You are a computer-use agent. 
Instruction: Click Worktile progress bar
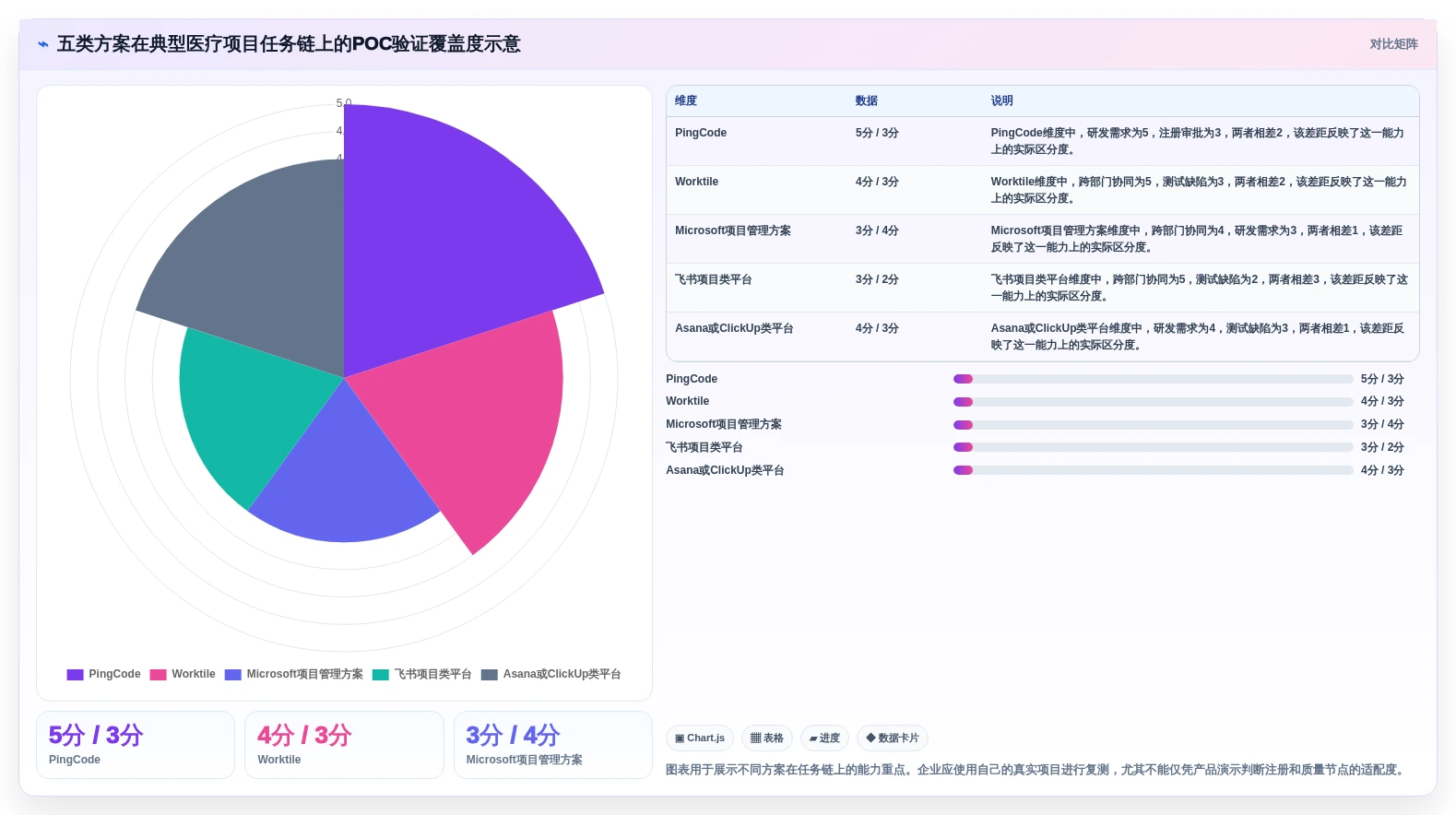click(x=1153, y=402)
